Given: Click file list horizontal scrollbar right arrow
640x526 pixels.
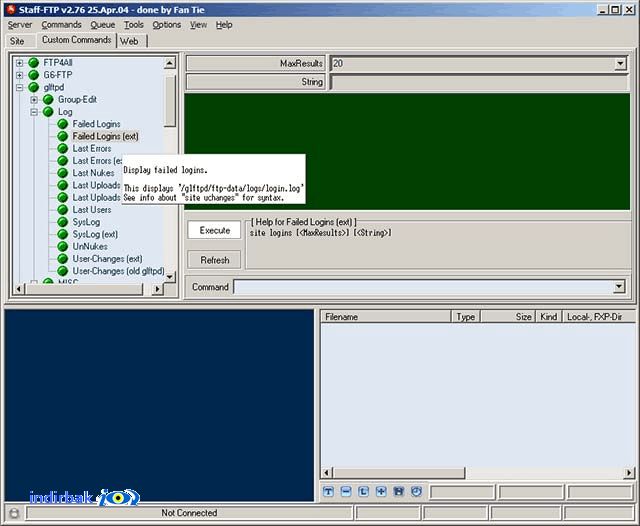Looking at the screenshot, I should [x=629, y=473].
